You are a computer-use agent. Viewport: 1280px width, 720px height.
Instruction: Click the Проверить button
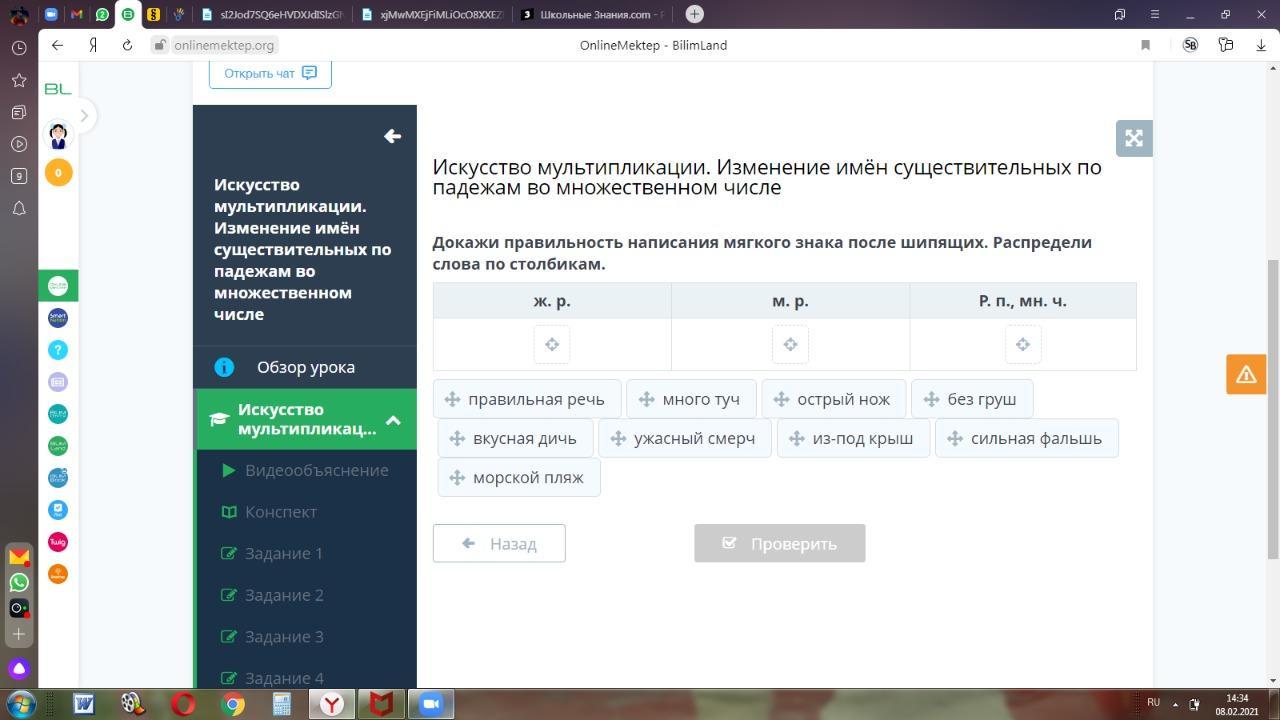pyautogui.click(x=780, y=543)
